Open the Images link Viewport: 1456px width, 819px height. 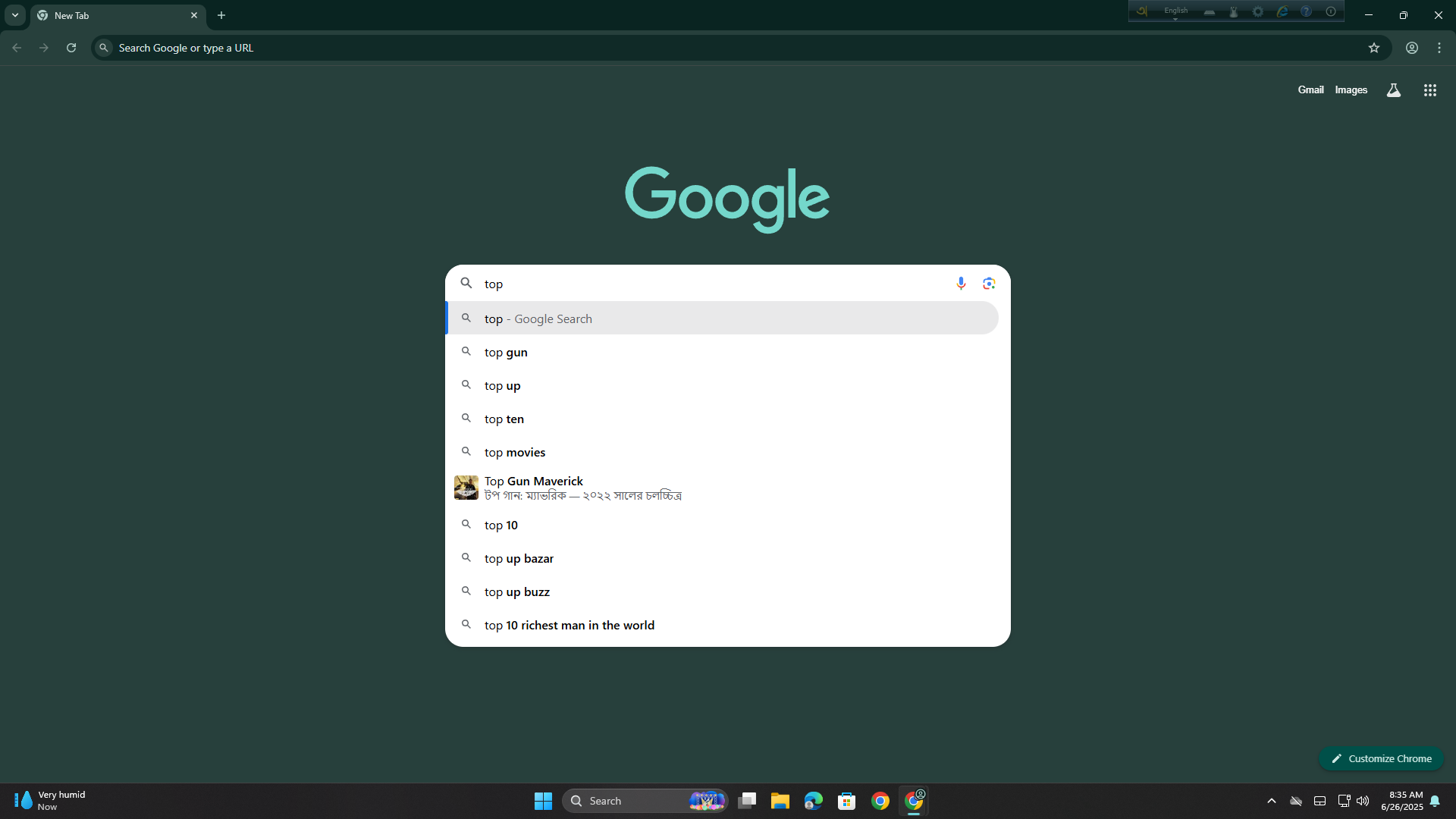click(1351, 89)
